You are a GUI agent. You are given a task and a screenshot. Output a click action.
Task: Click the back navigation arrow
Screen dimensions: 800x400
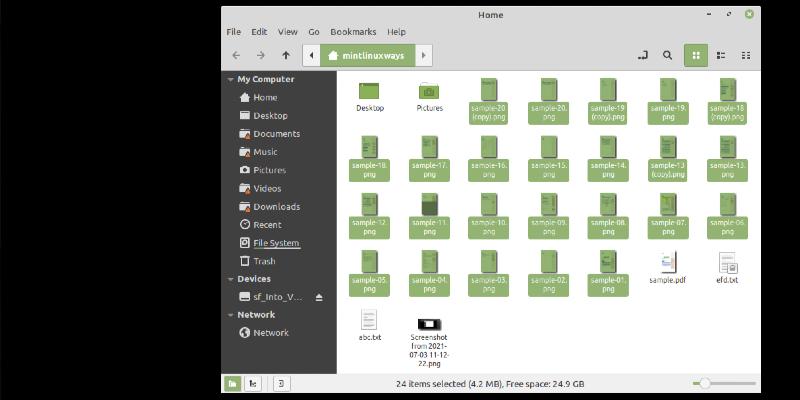pyautogui.click(x=236, y=56)
